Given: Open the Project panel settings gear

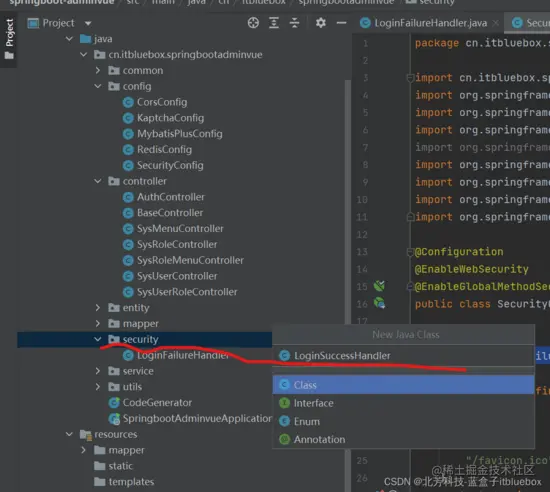Looking at the screenshot, I should 321,23.
